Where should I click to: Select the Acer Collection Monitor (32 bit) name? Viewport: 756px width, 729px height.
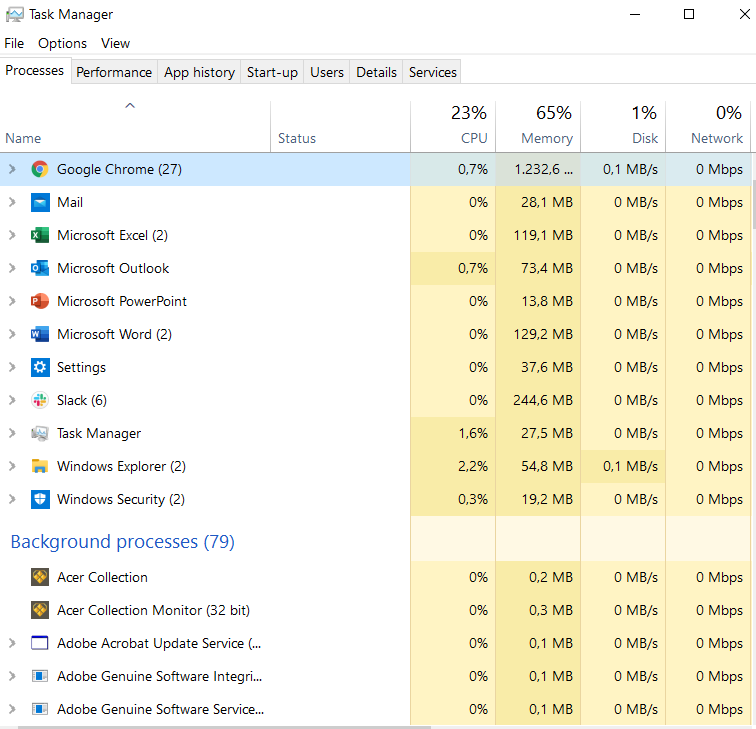153,610
